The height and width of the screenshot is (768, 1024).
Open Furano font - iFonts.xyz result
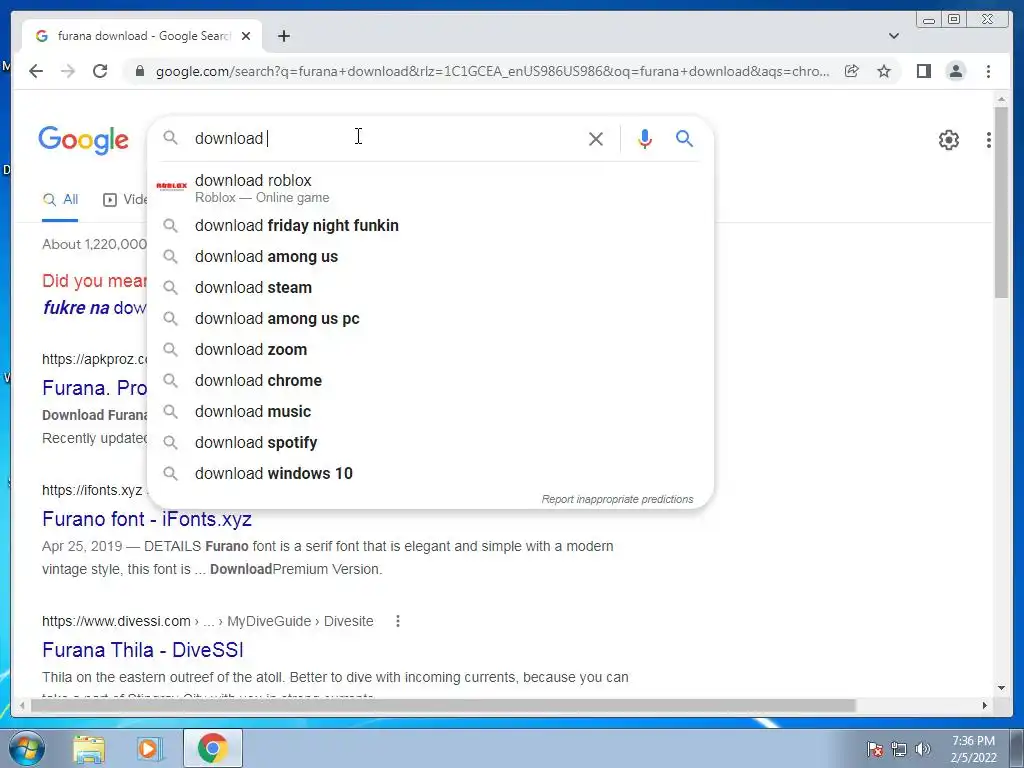point(147,519)
